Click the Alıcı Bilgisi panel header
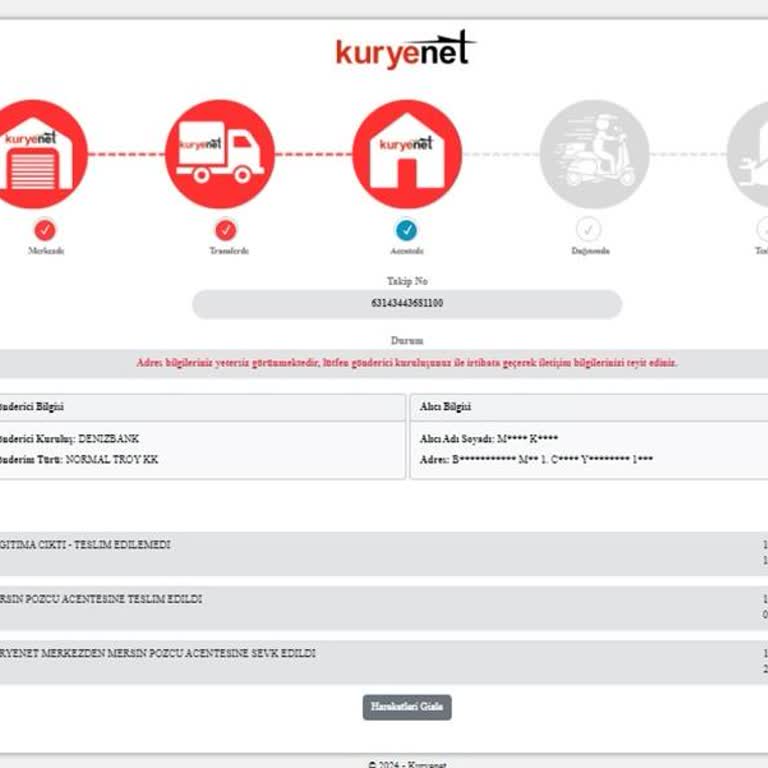Screen dimensions: 768x768 pyautogui.click(x=589, y=407)
